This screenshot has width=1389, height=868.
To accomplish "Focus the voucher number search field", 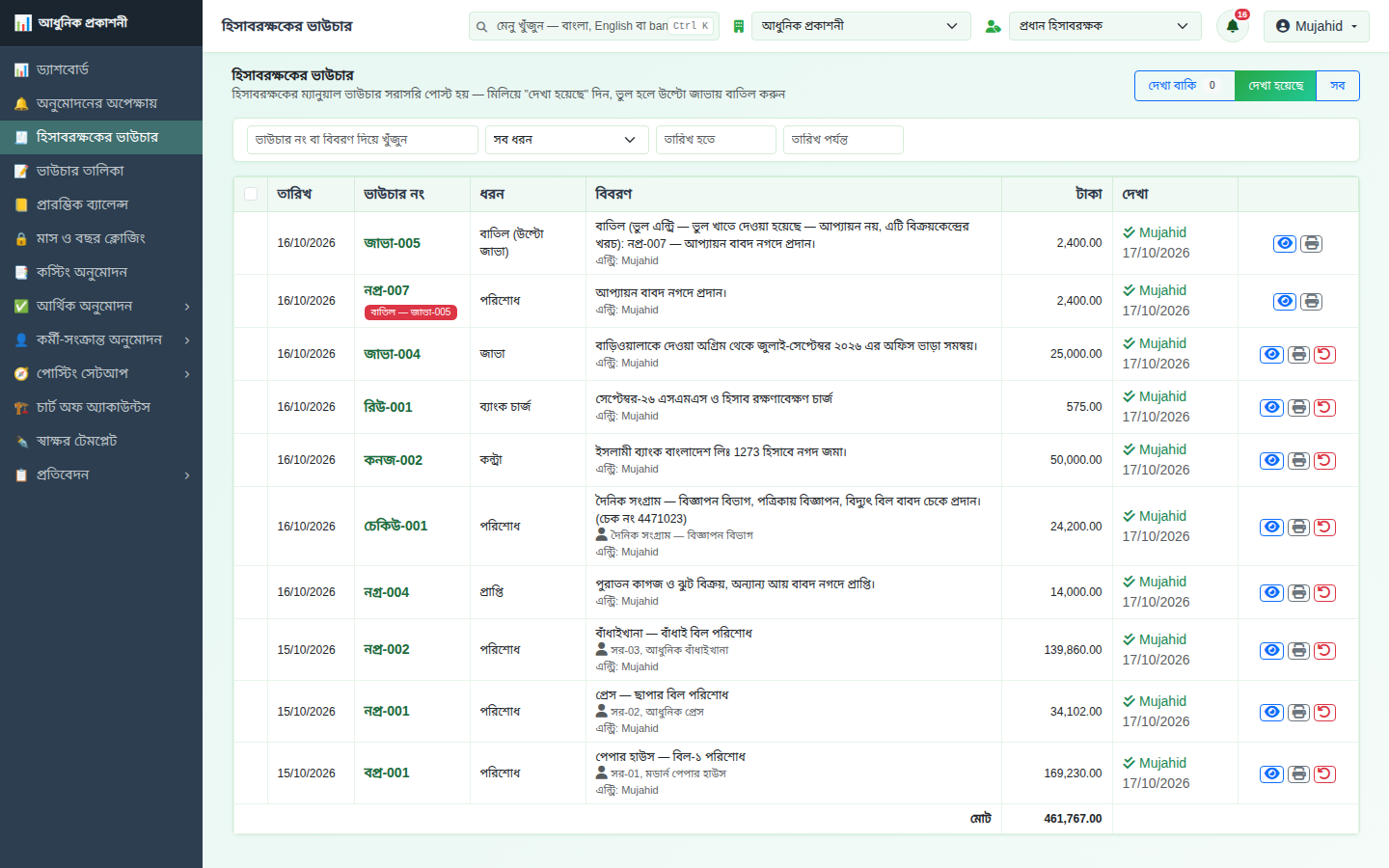I will click(x=363, y=140).
